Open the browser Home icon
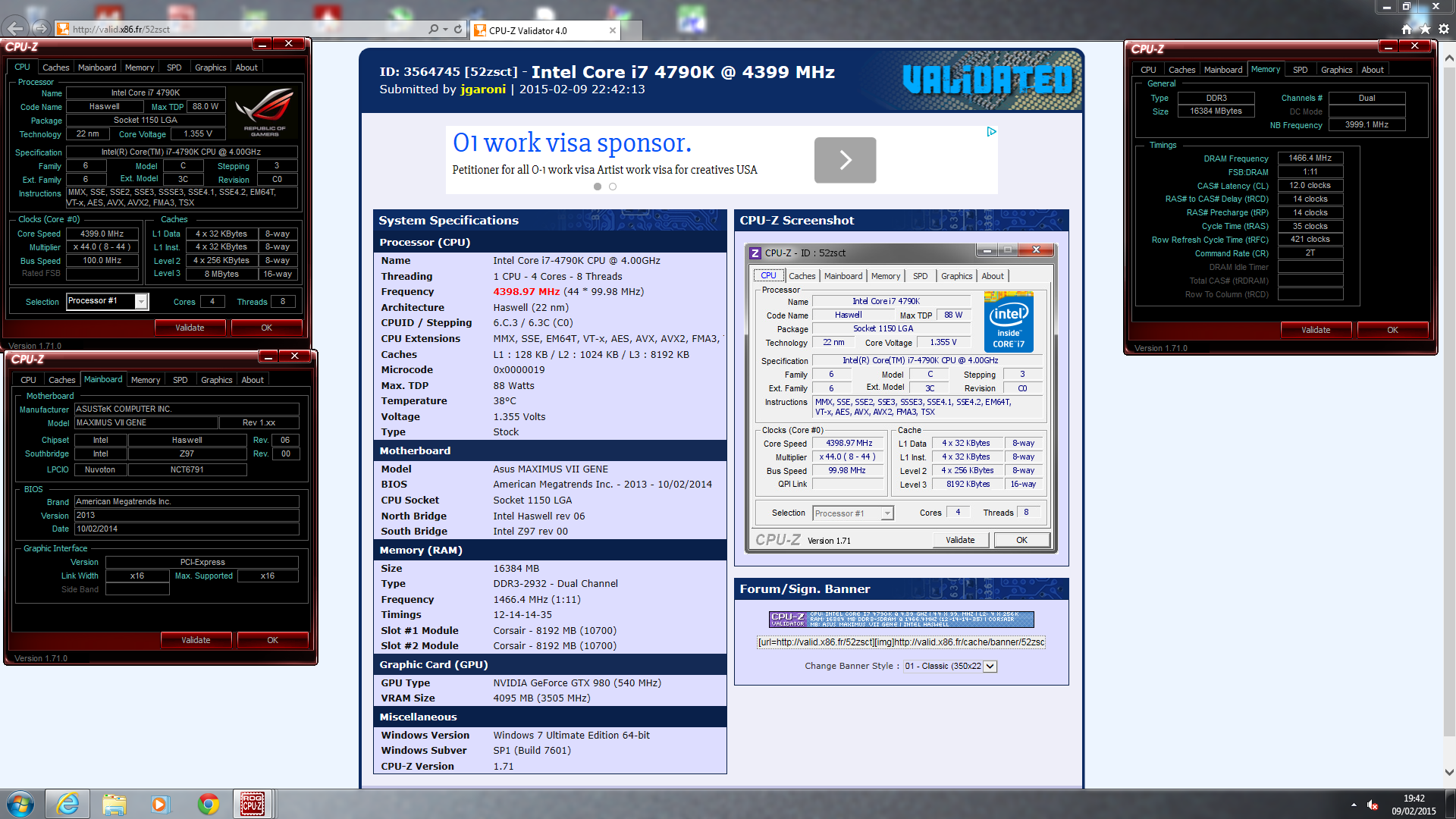 [x=1407, y=29]
